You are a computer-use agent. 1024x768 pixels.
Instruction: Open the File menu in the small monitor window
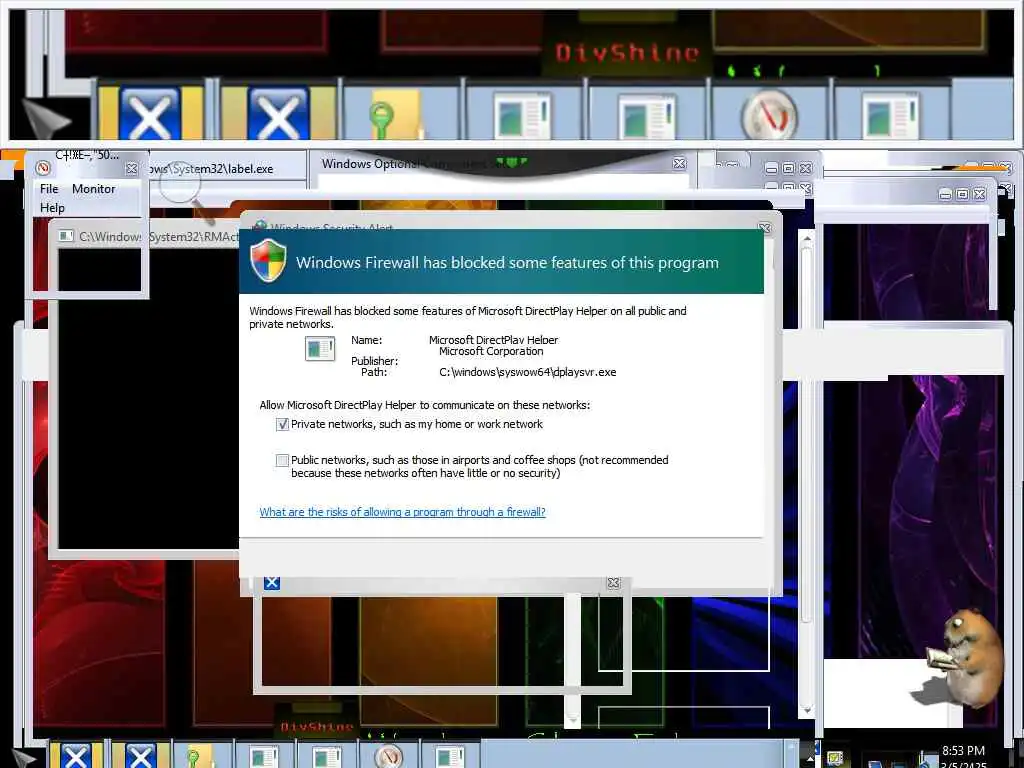point(49,189)
